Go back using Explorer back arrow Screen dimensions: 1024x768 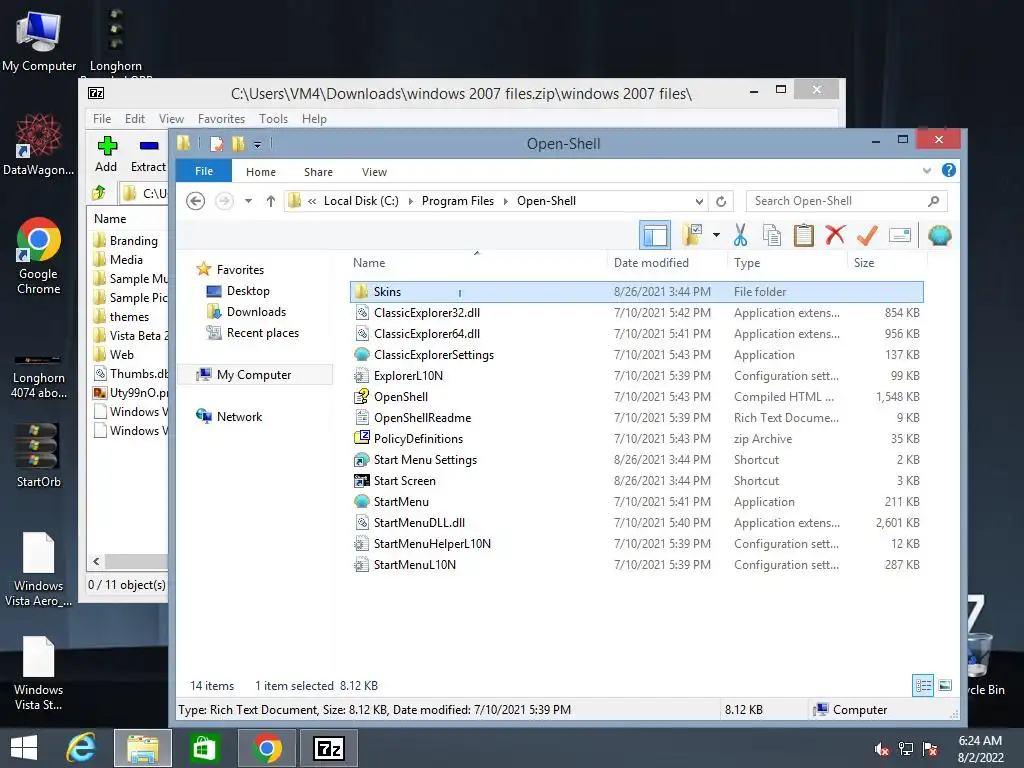pos(195,201)
